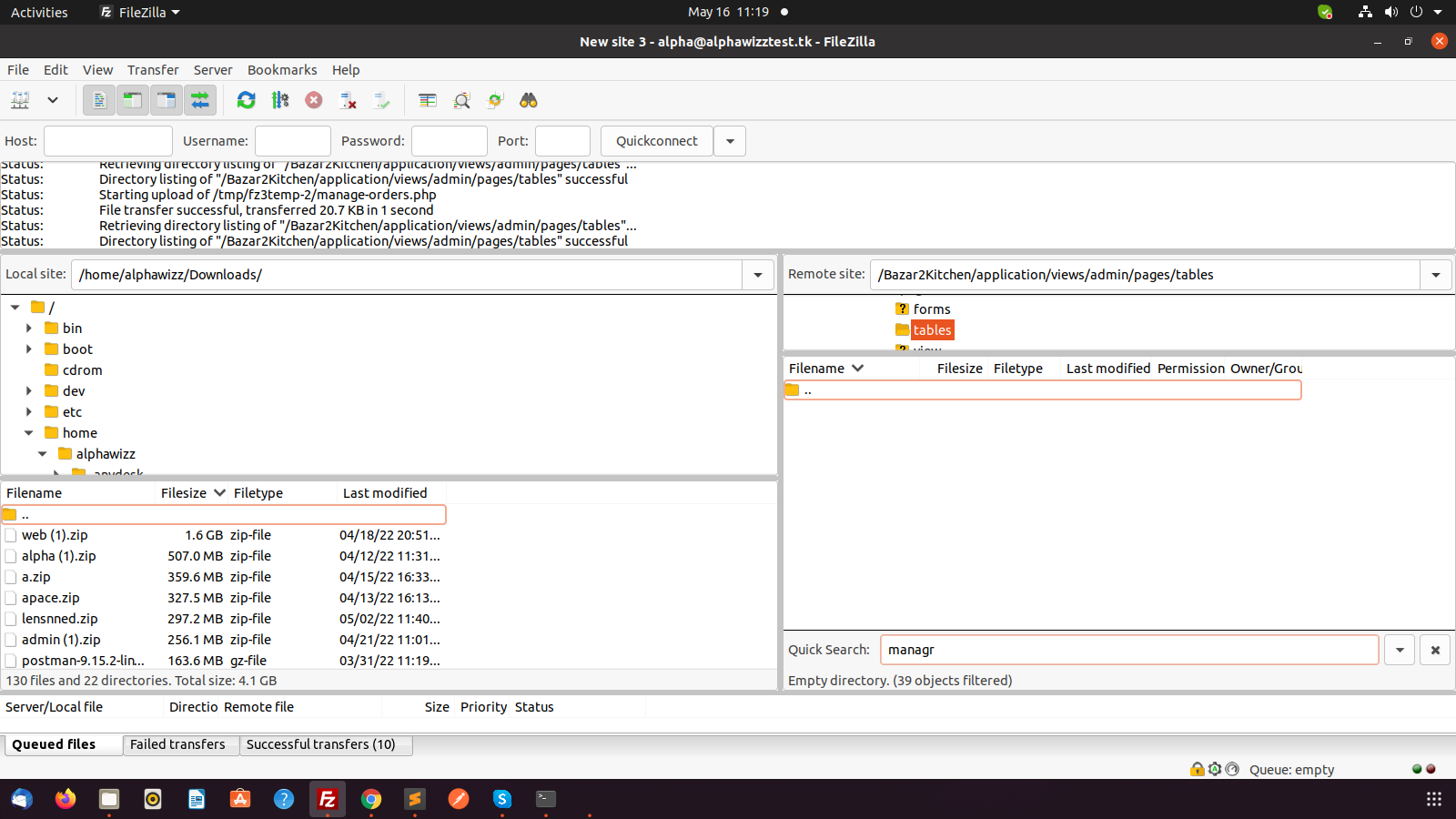This screenshot has width=1456, height=819.
Task: Select alpha (1).zip file row
Action: (224, 556)
